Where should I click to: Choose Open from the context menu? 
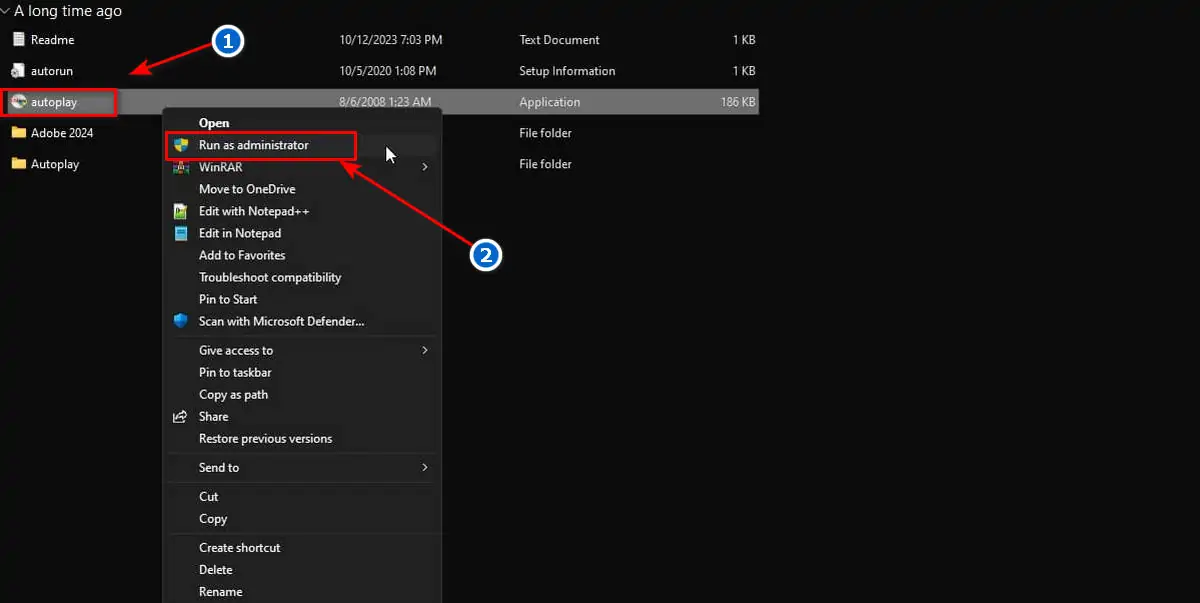coord(214,123)
